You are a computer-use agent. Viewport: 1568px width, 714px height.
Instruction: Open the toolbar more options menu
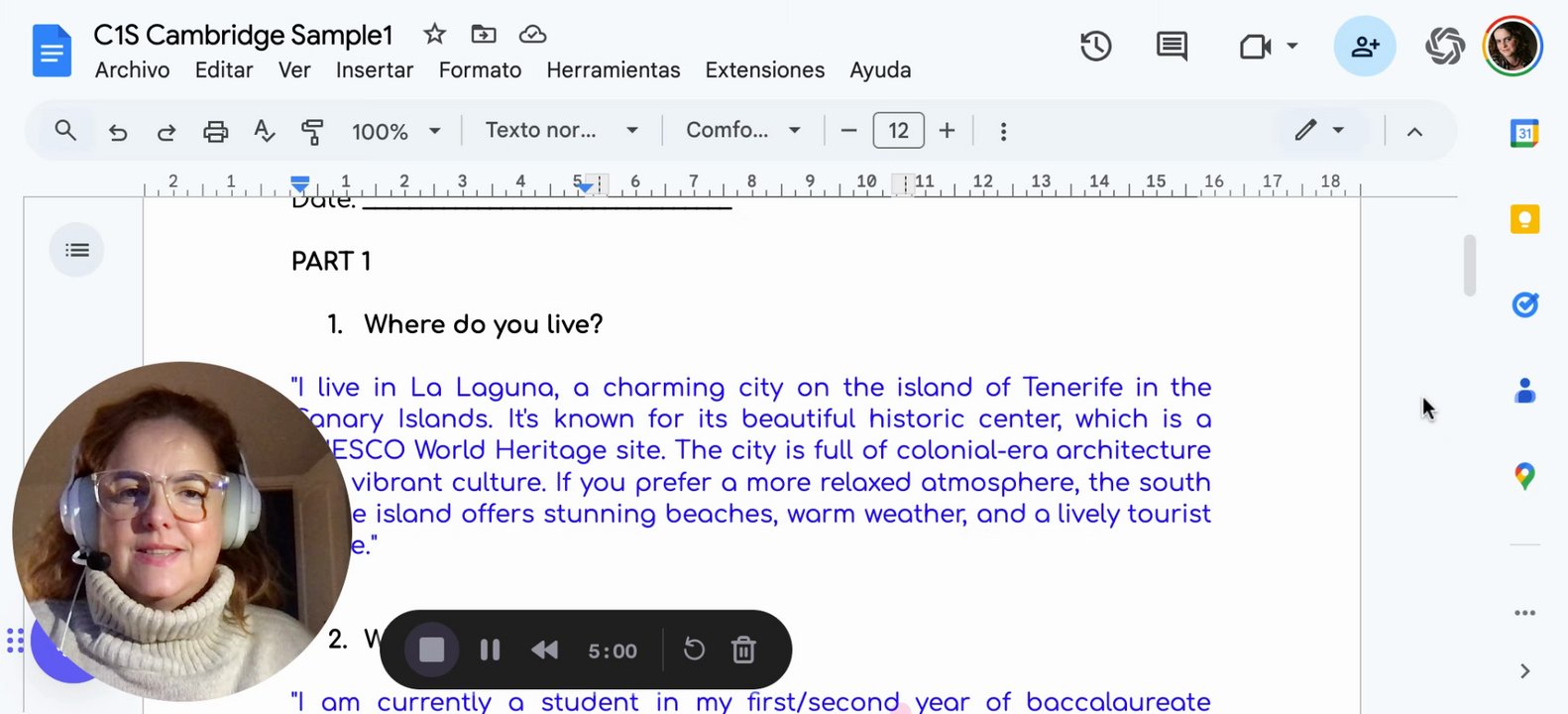(1003, 131)
